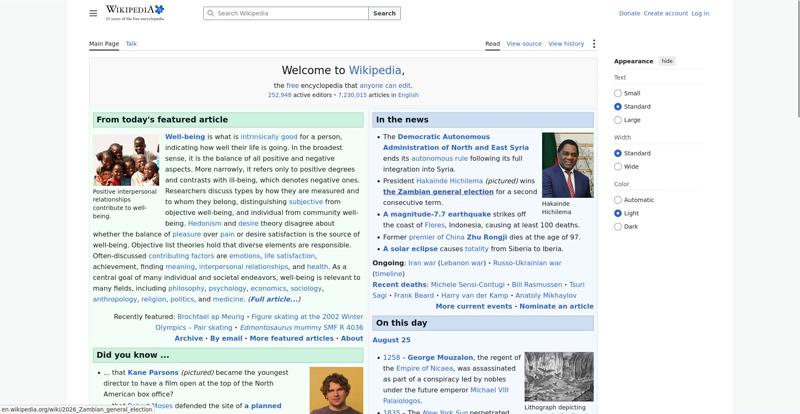Click the Create account link
The width and height of the screenshot is (800, 414).
pyautogui.click(x=665, y=13)
